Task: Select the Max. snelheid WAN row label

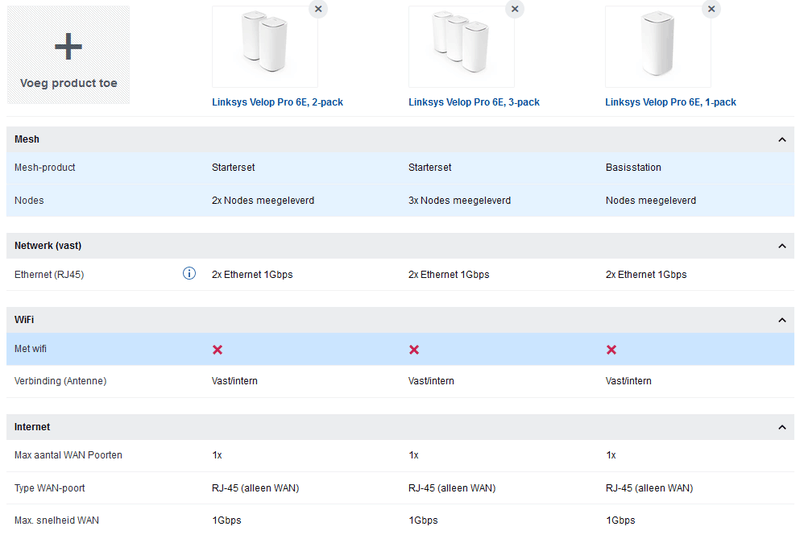Action: point(57,520)
